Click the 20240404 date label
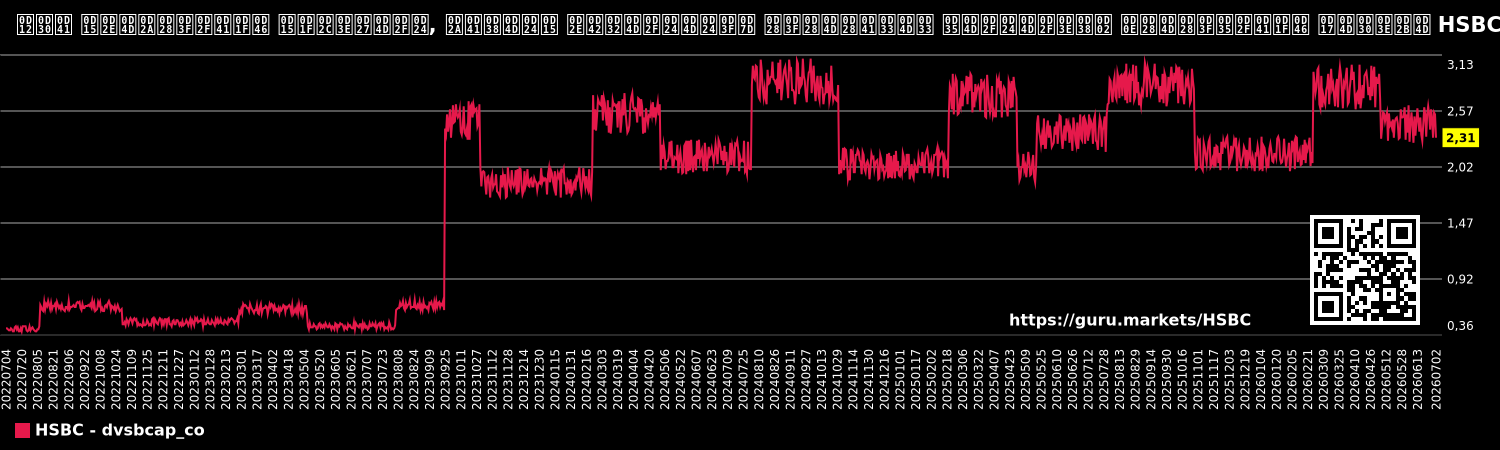 pyautogui.click(x=634, y=378)
